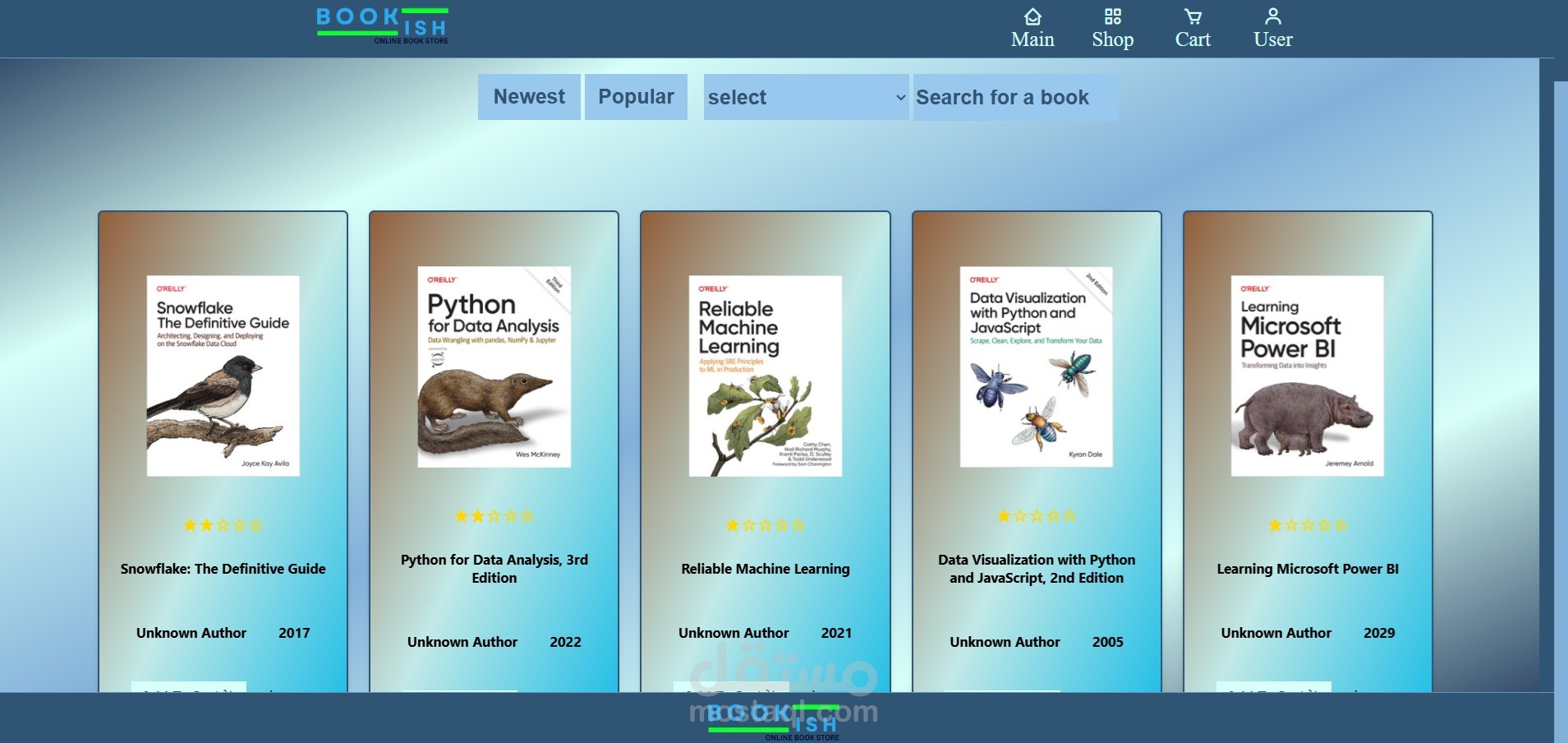Image resolution: width=1568 pixels, height=743 pixels.
Task: Open the User text link
Action: tap(1273, 39)
